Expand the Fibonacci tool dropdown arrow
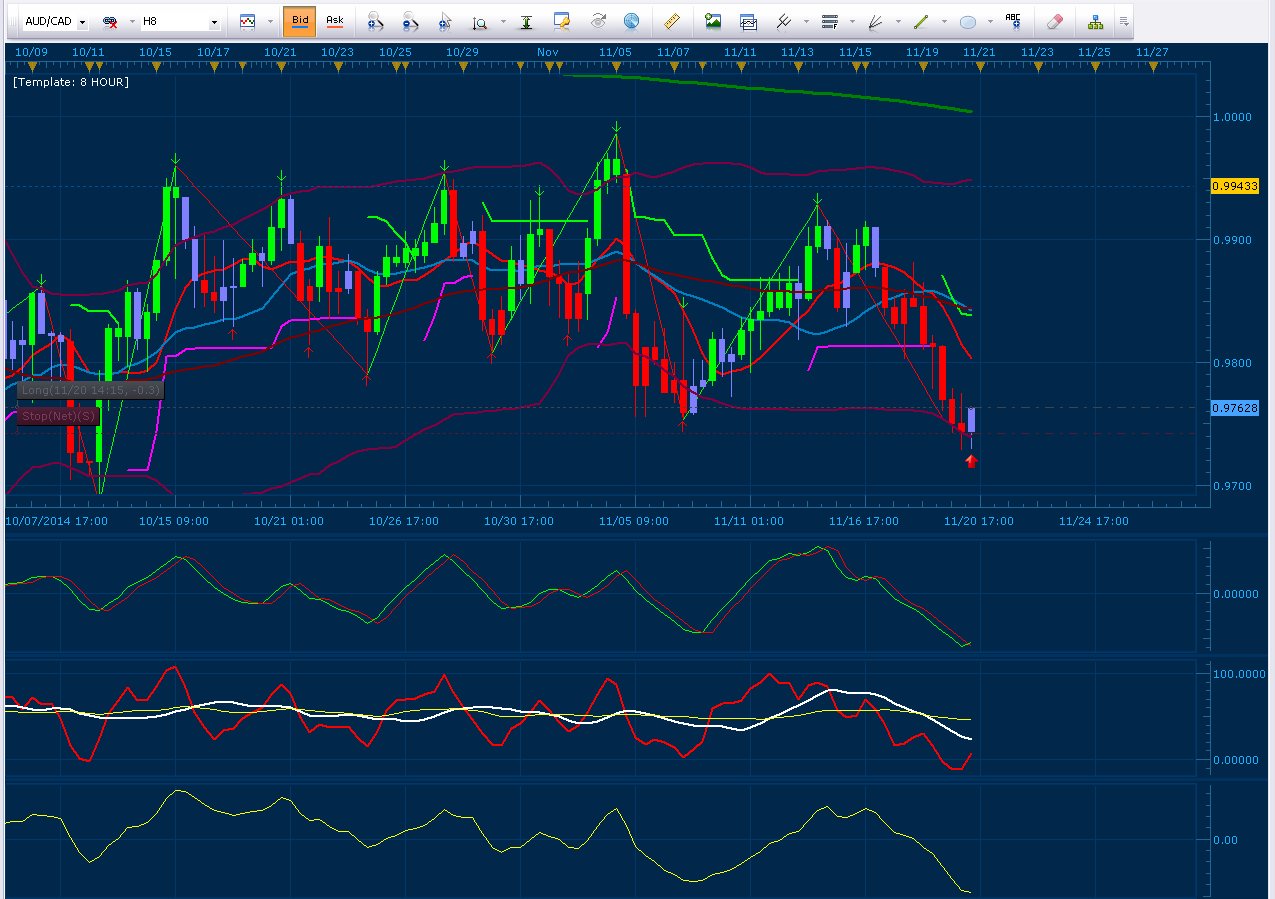Image resolution: width=1275 pixels, height=899 pixels. pyautogui.click(x=852, y=21)
